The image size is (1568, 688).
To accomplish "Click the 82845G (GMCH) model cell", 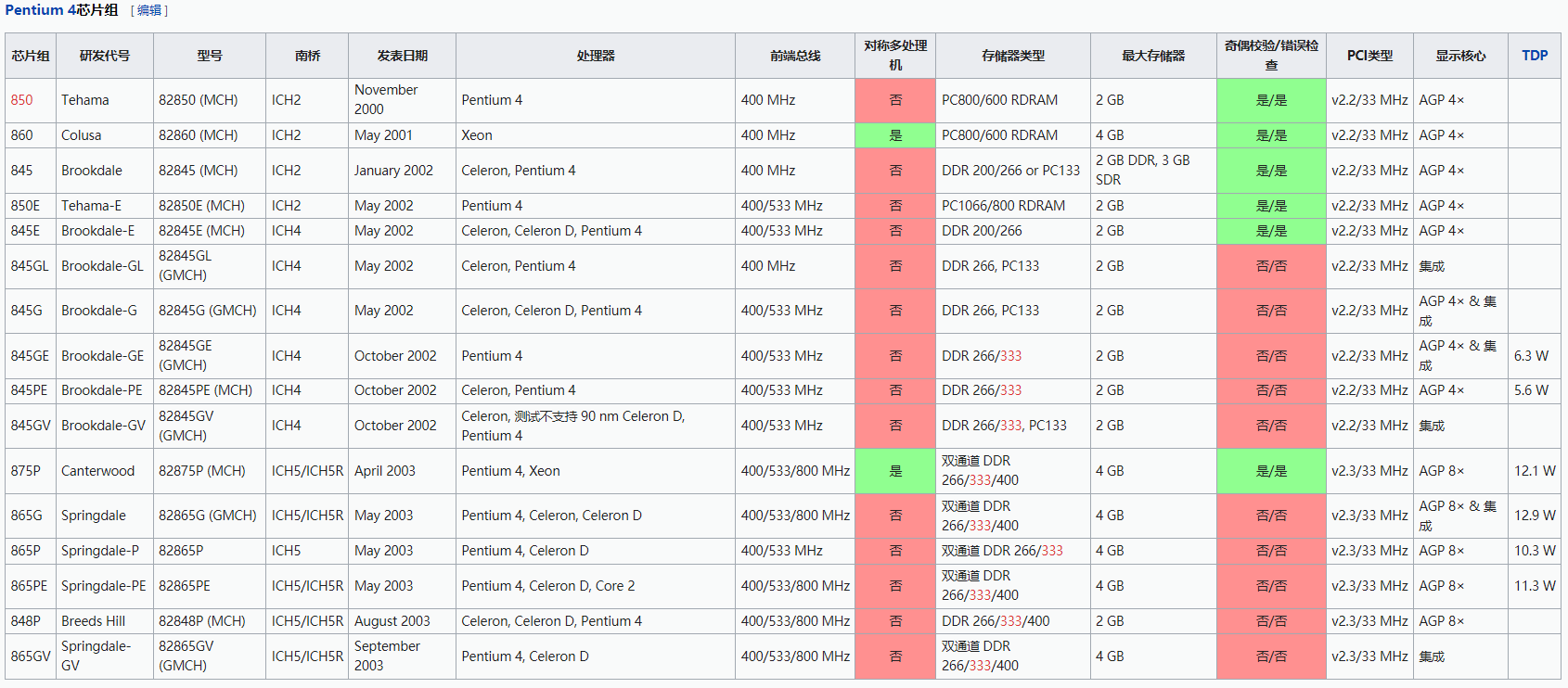I will pyautogui.click(x=210, y=311).
